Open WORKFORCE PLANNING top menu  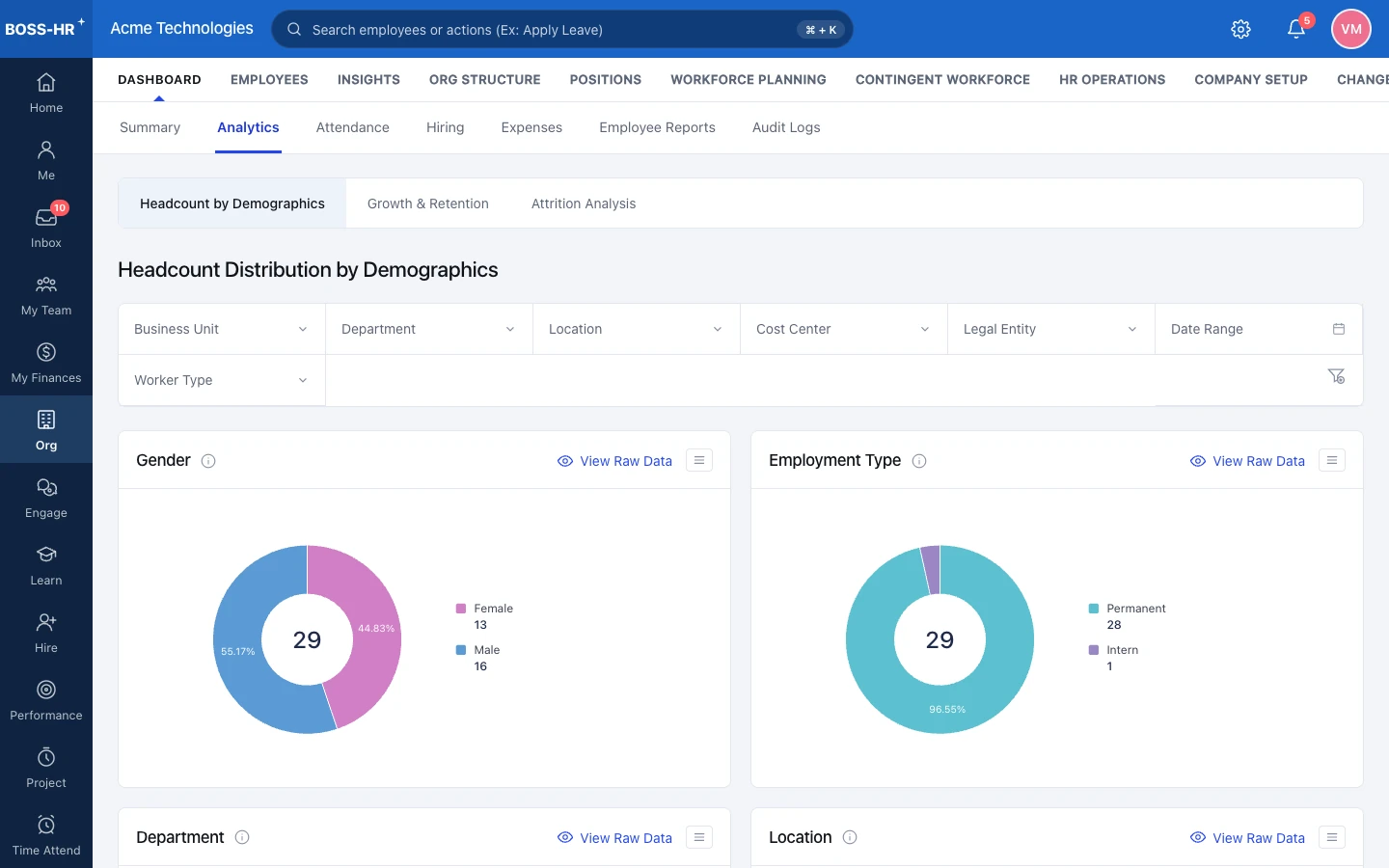click(749, 80)
